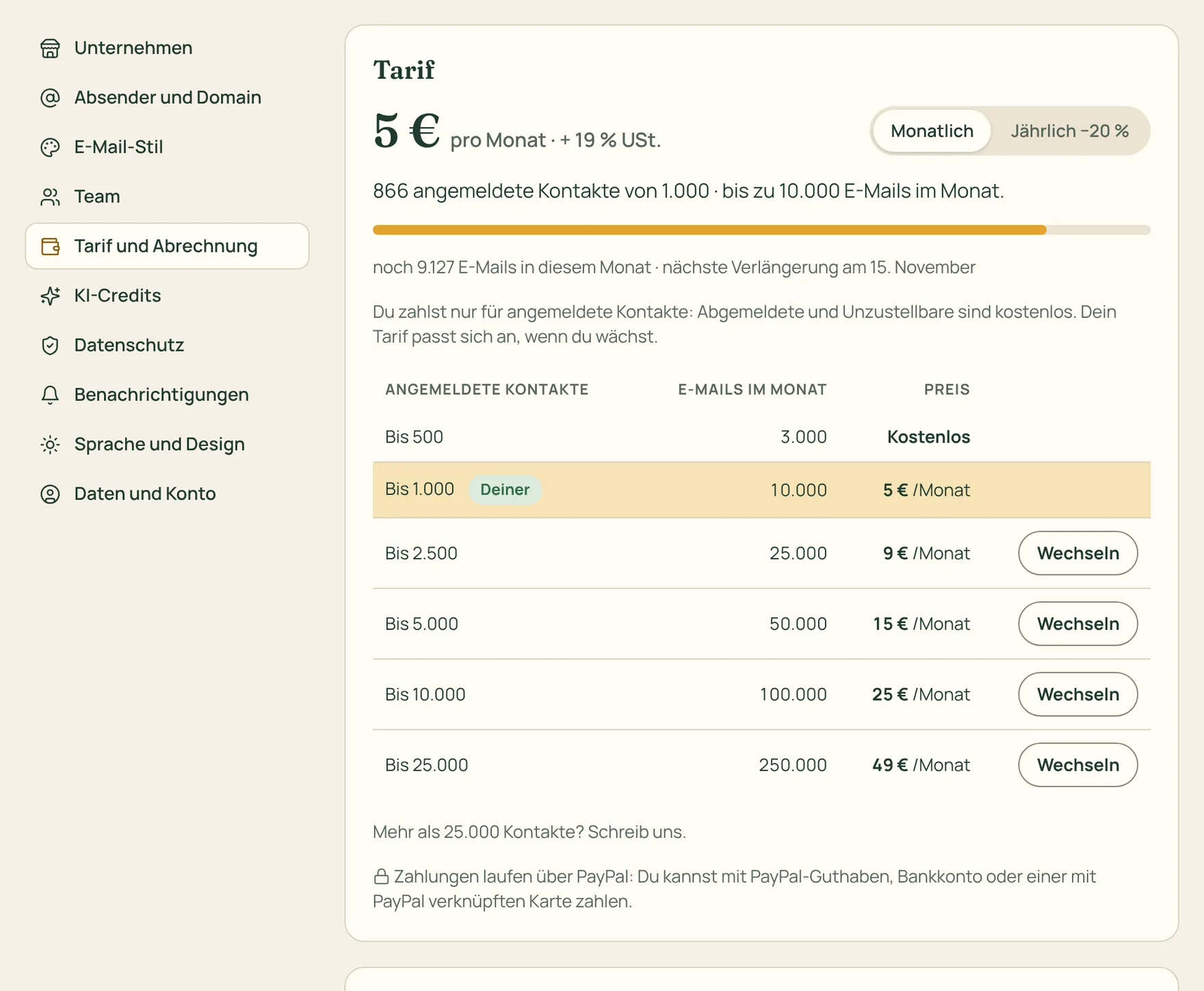This screenshot has height=991, width=1204.
Task: Click Wechseln for the Bis 5.000 plan
Action: point(1077,624)
